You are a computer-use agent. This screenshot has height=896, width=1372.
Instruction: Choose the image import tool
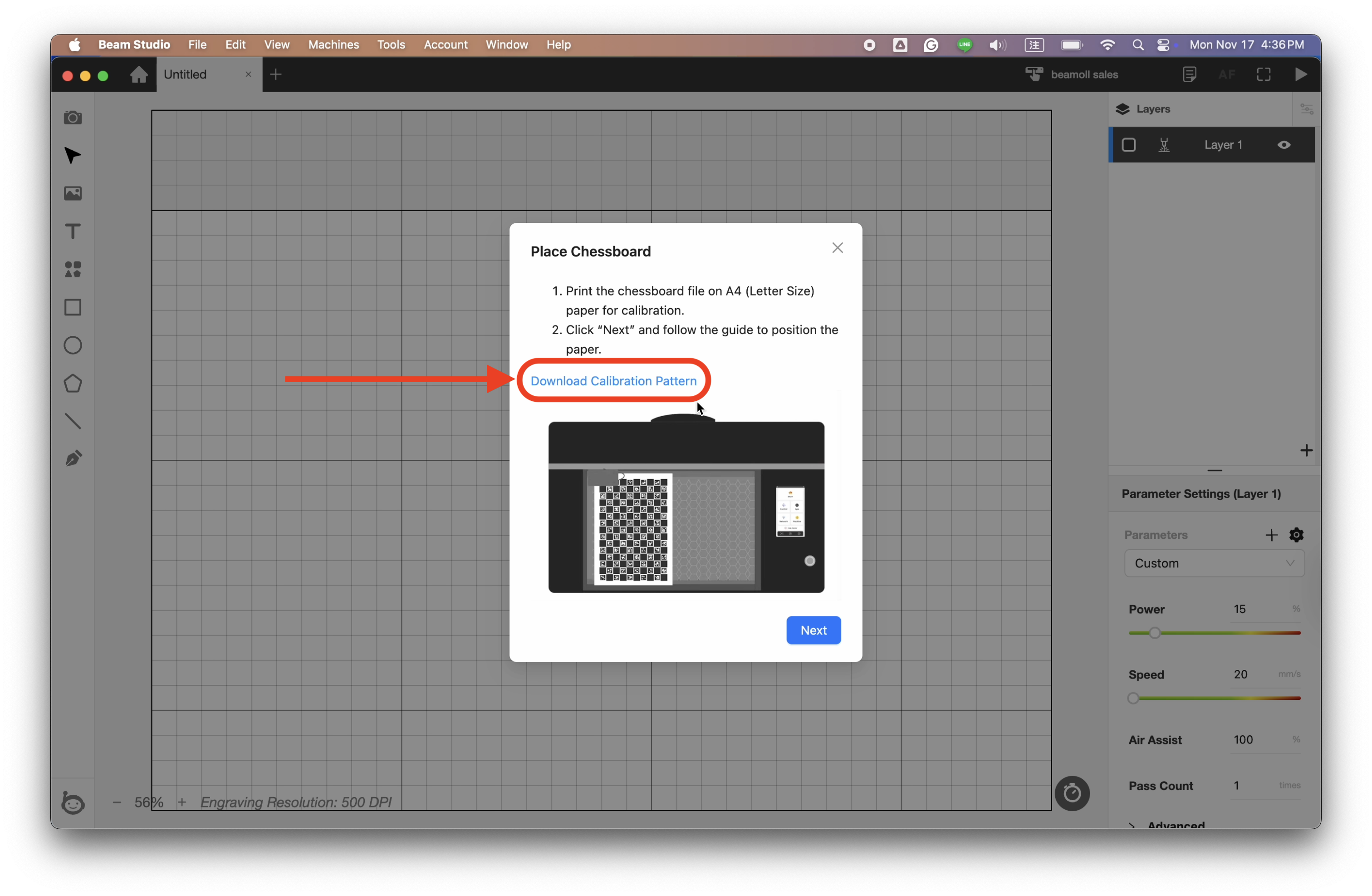coord(73,193)
